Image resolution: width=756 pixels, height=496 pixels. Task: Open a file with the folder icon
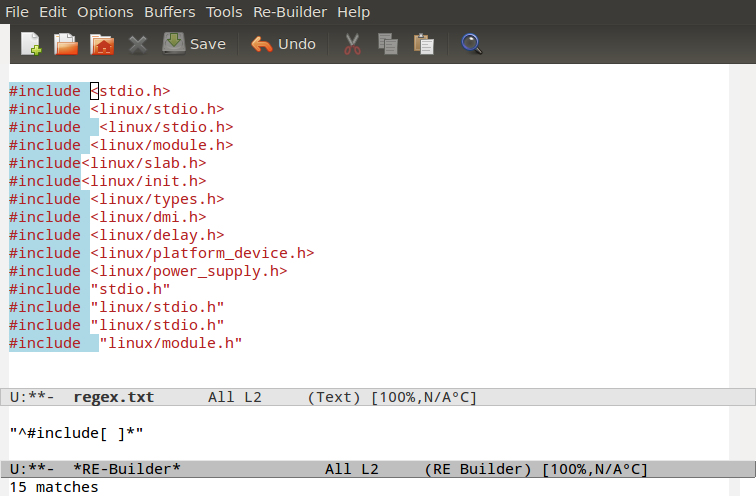click(x=66, y=44)
